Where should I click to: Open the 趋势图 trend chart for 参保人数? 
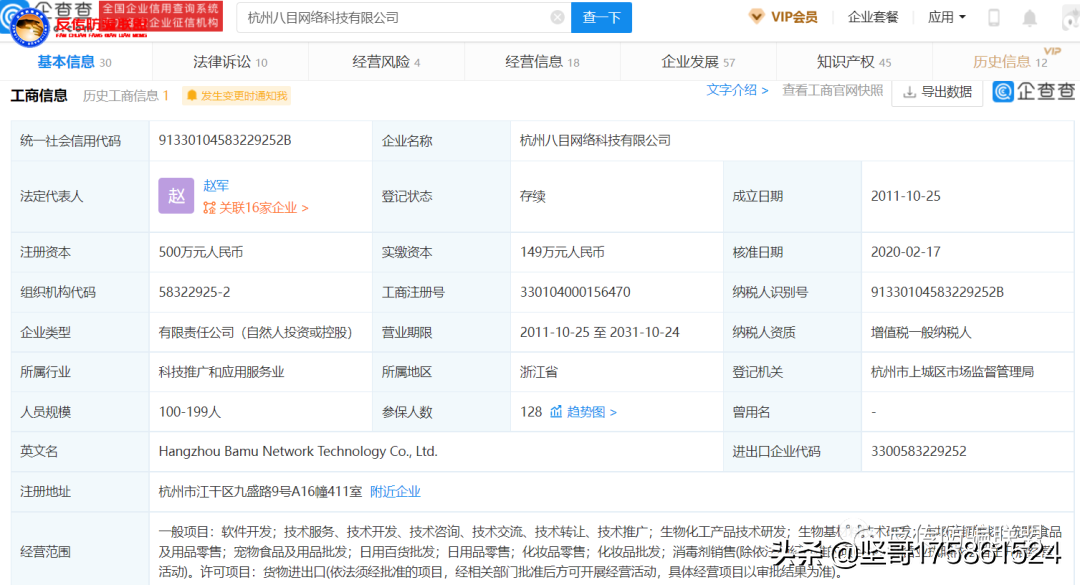point(584,411)
